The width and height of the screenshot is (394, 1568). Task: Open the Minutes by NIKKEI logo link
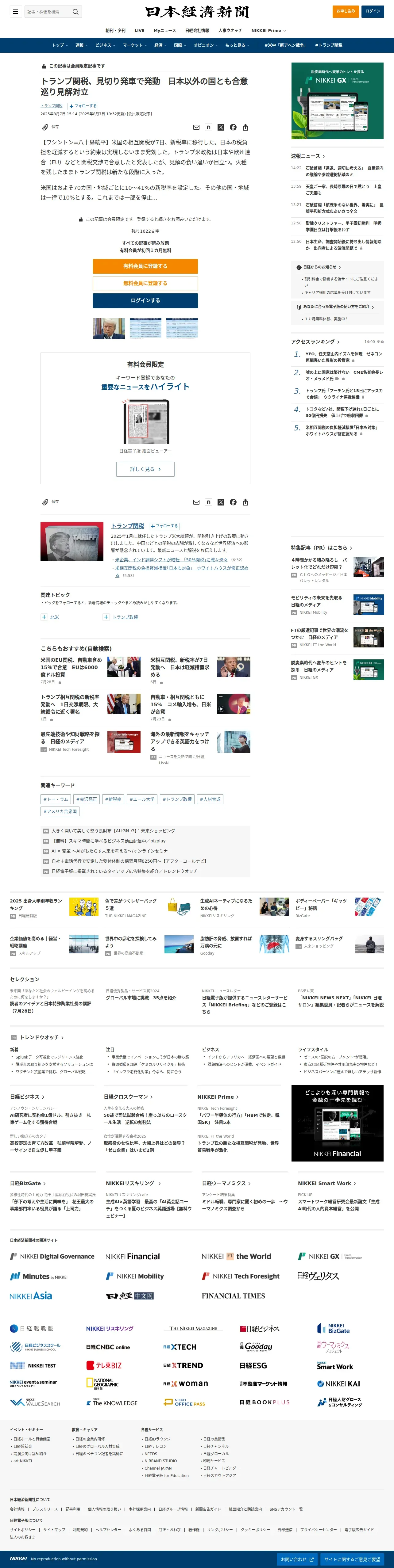[x=39, y=1276]
